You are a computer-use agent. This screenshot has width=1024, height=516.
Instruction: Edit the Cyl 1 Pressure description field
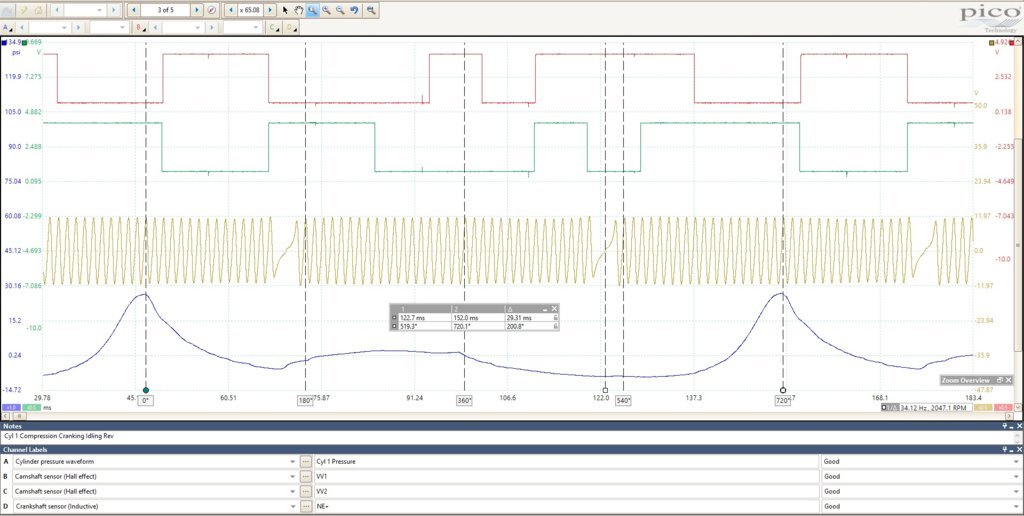click(x=566, y=461)
